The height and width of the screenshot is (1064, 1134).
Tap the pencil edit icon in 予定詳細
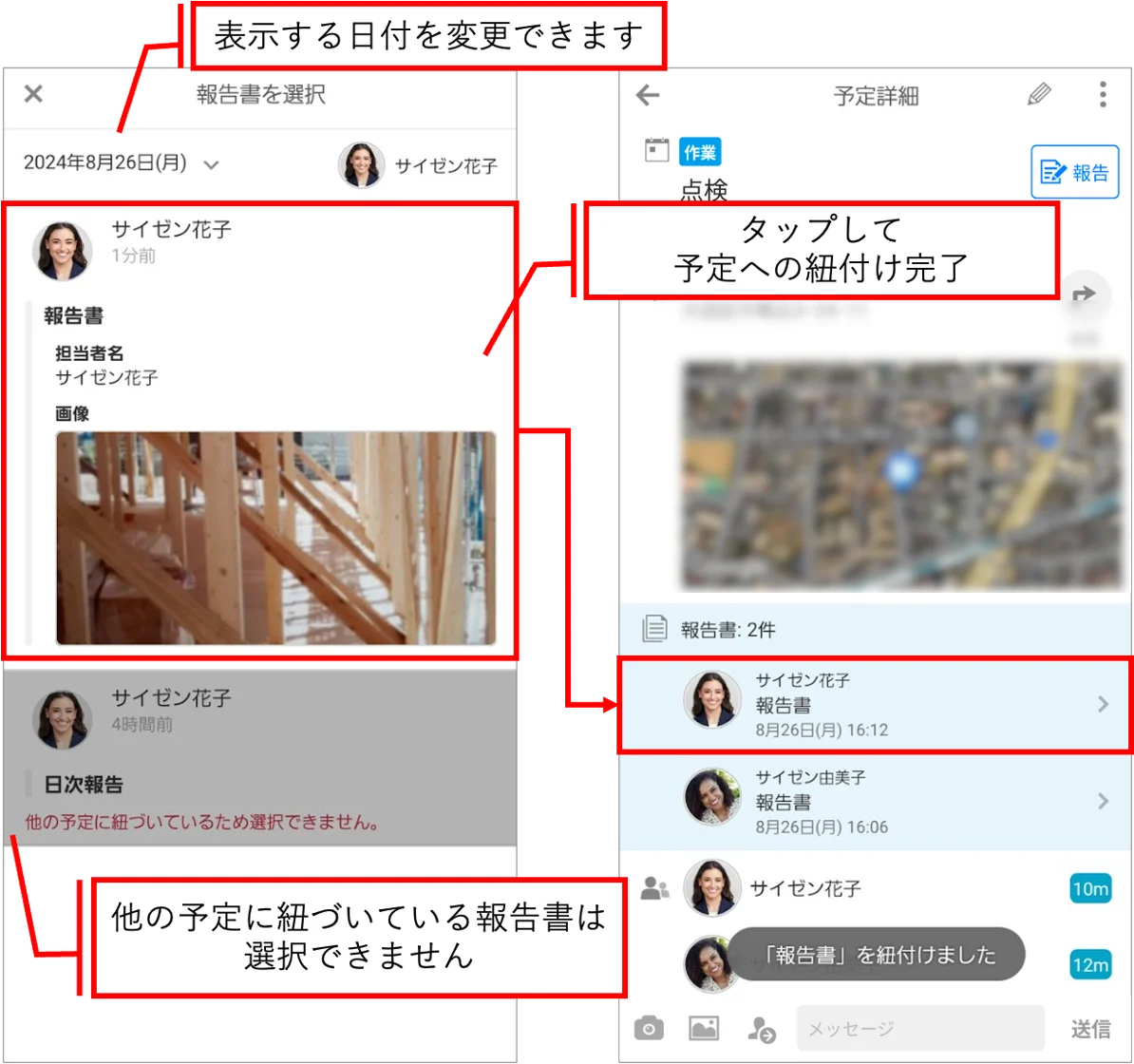pos(1039,94)
